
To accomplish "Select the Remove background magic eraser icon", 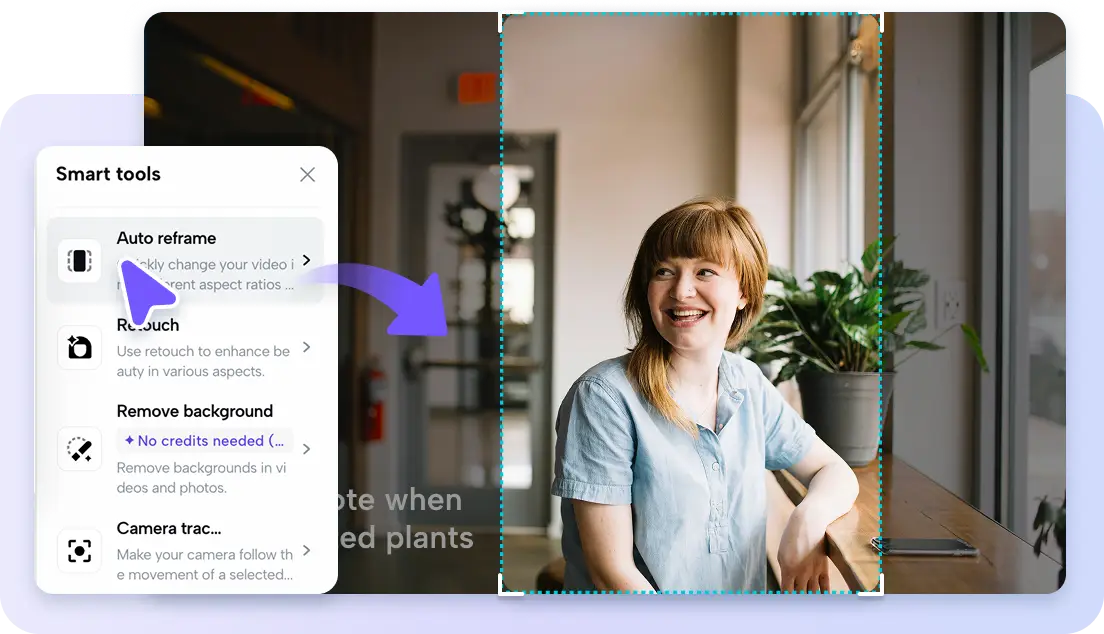I will [79, 449].
